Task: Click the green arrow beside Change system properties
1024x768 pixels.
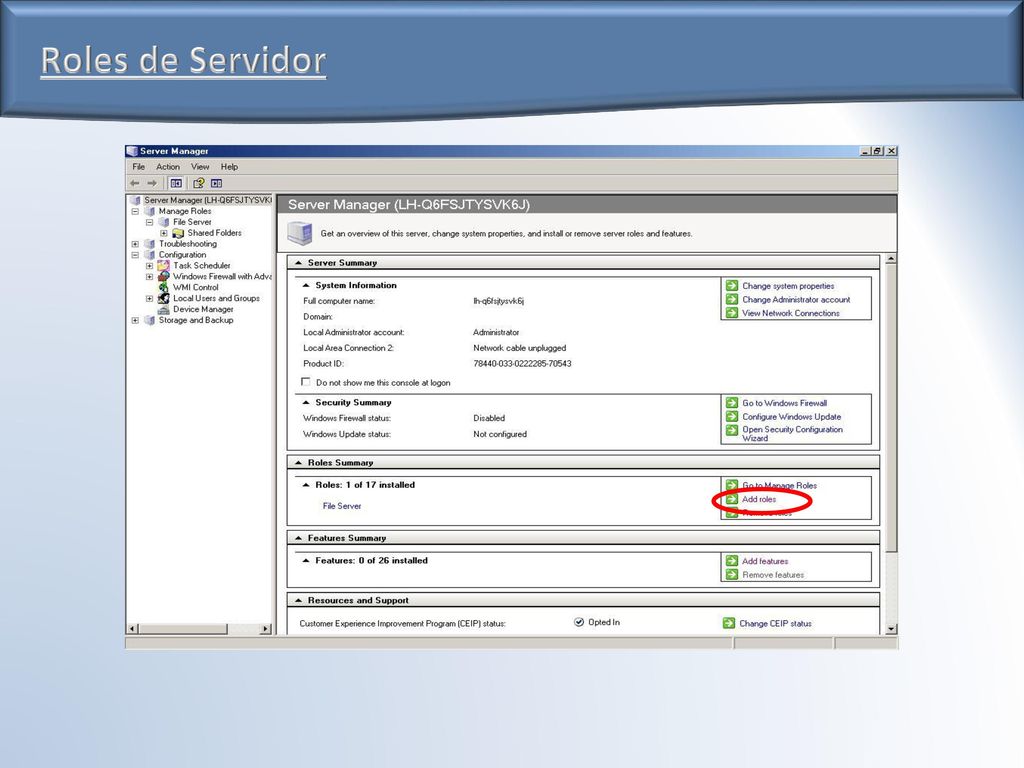Action: click(732, 286)
